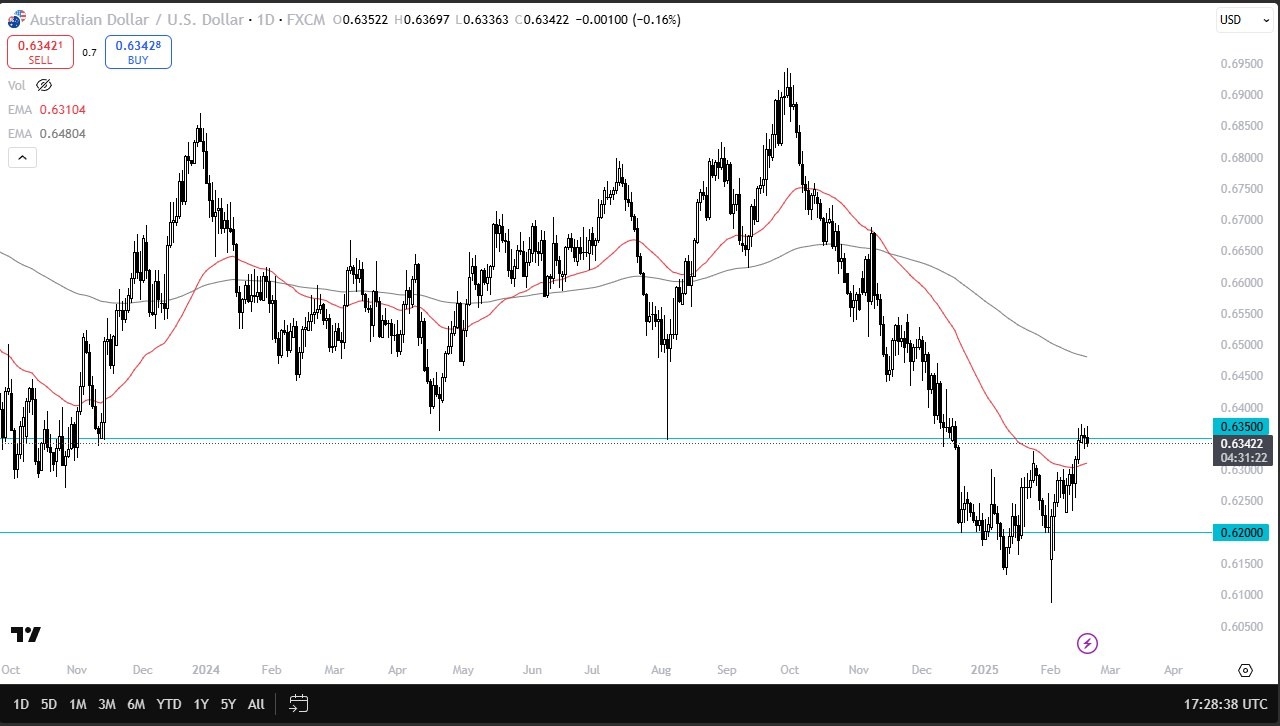Click the Vol indicator label

pos(17,86)
